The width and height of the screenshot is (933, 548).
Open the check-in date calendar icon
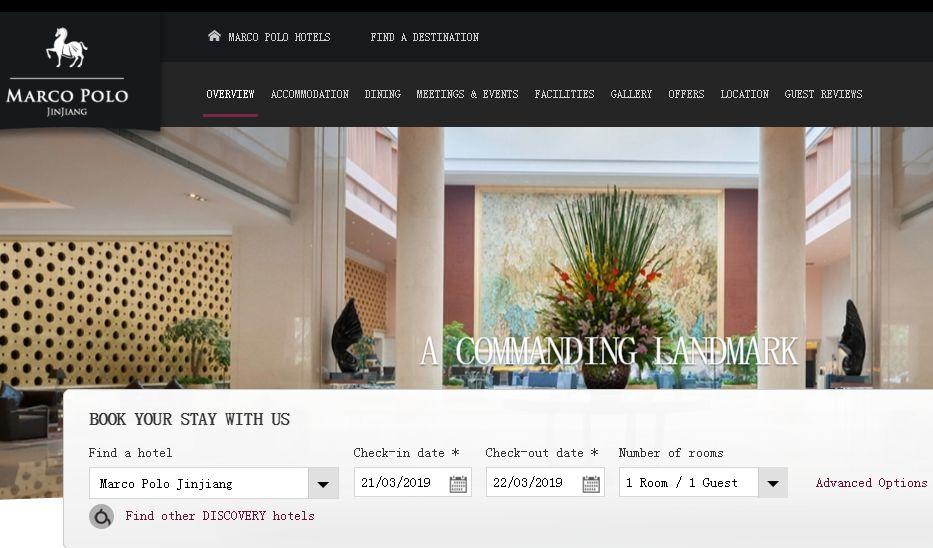click(x=458, y=484)
